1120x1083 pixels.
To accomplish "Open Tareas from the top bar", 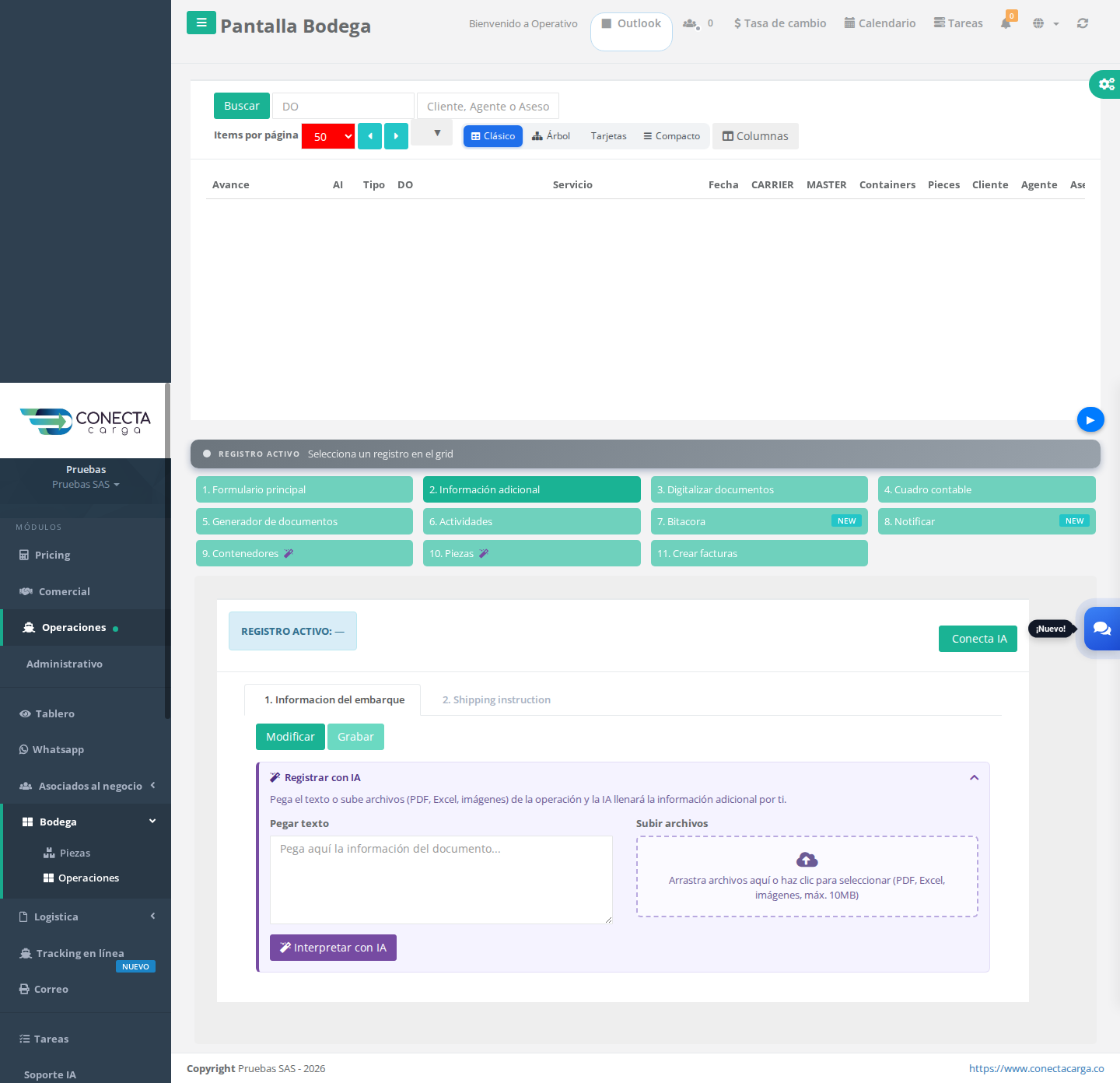I will pos(958,23).
